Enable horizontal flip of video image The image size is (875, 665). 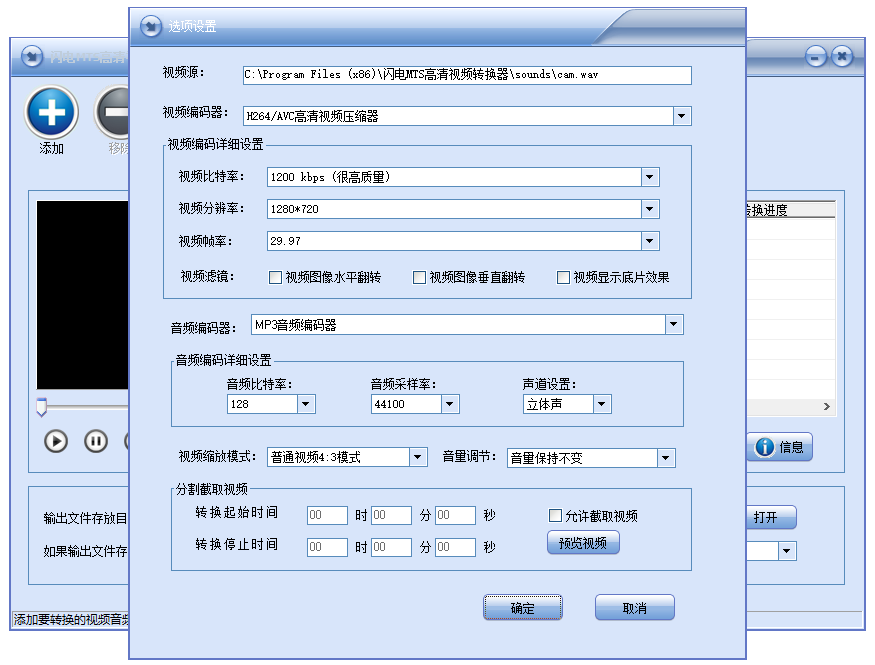point(275,277)
